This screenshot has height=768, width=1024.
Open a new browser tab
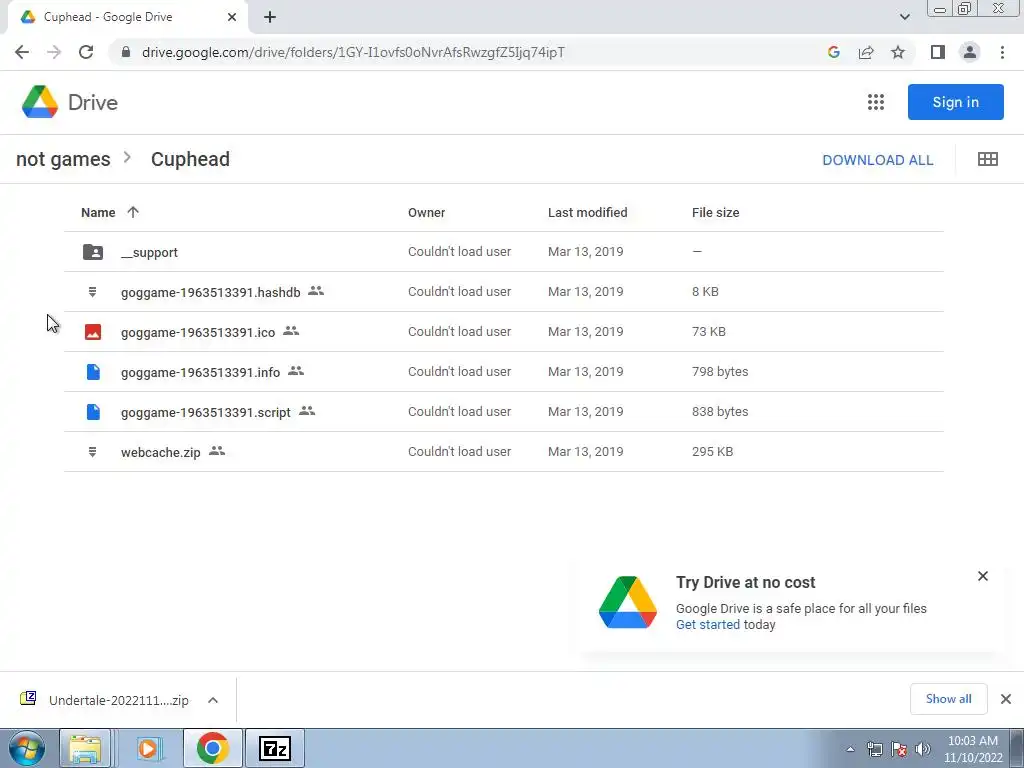pyautogui.click(x=270, y=17)
